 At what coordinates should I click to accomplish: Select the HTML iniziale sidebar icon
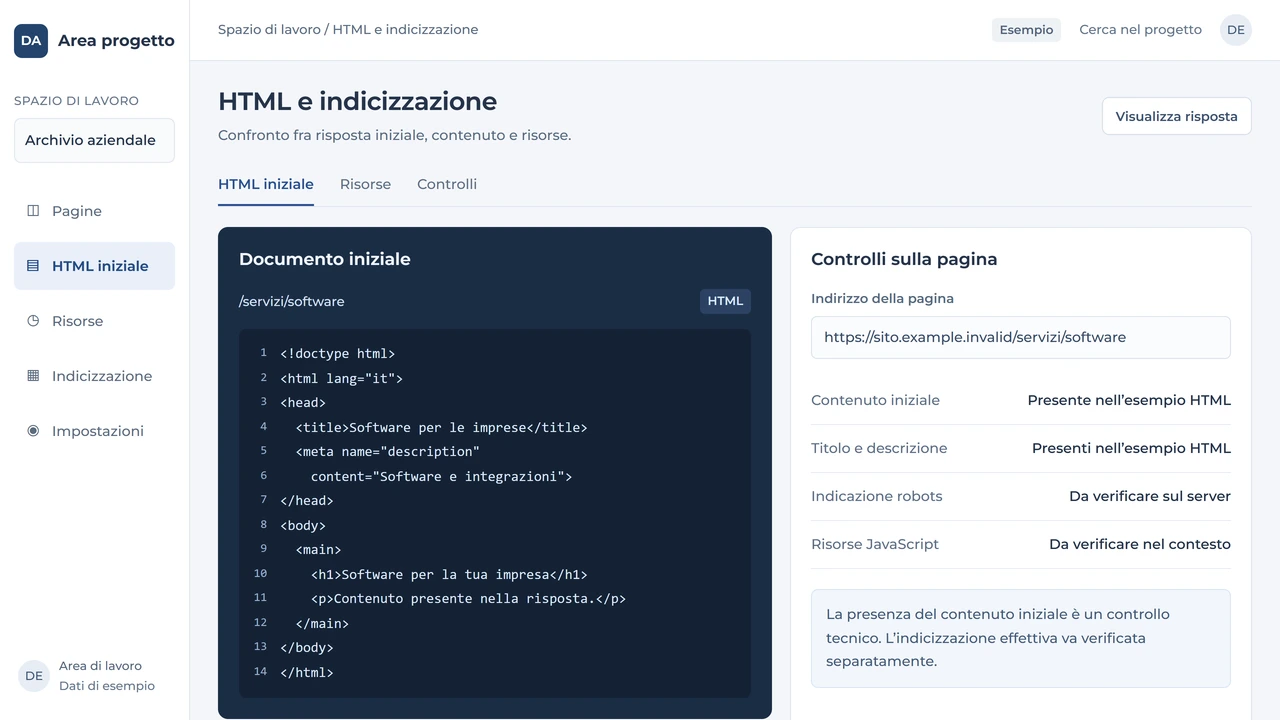click(33, 266)
